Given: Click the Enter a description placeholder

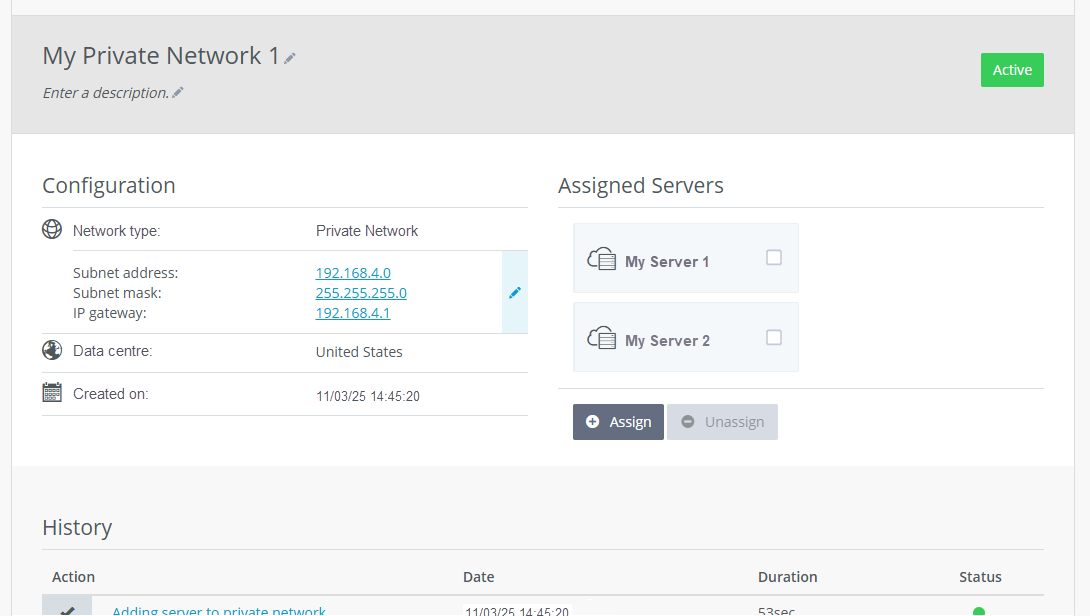Looking at the screenshot, I should pyautogui.click(x=106, y=93).
